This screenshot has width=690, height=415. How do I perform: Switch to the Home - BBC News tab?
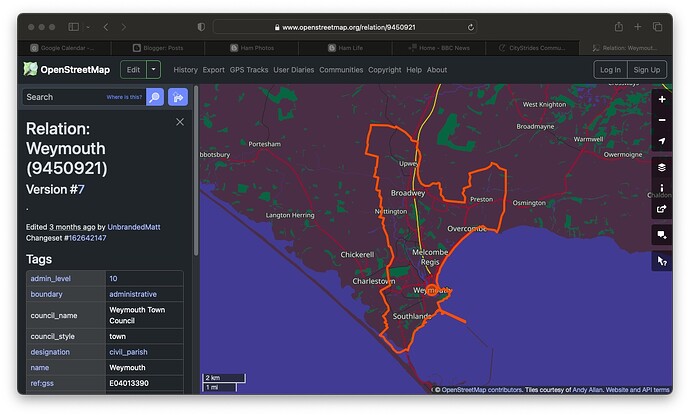pos(441,47)
